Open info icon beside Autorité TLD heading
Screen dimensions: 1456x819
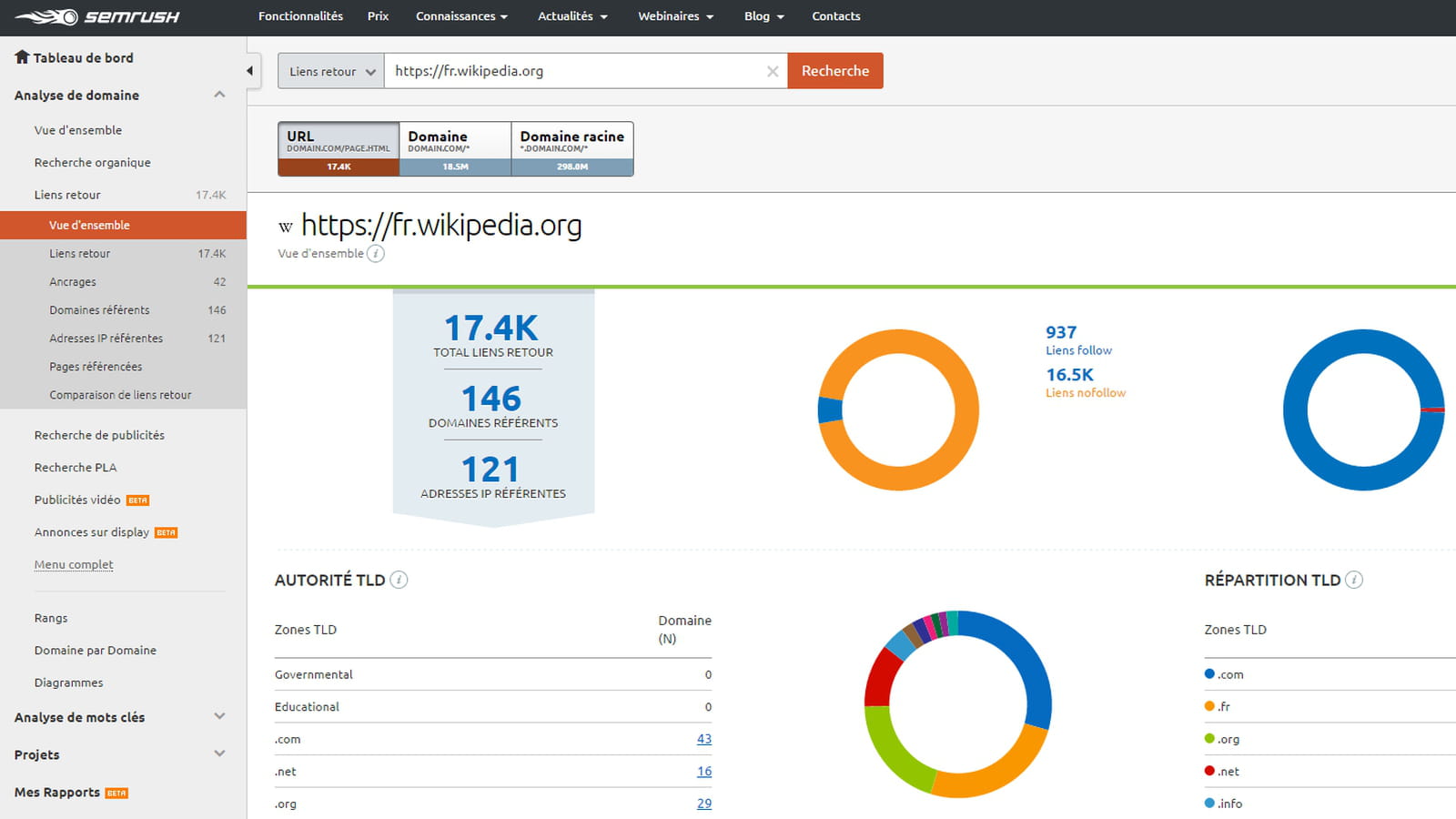coord(399,580)
